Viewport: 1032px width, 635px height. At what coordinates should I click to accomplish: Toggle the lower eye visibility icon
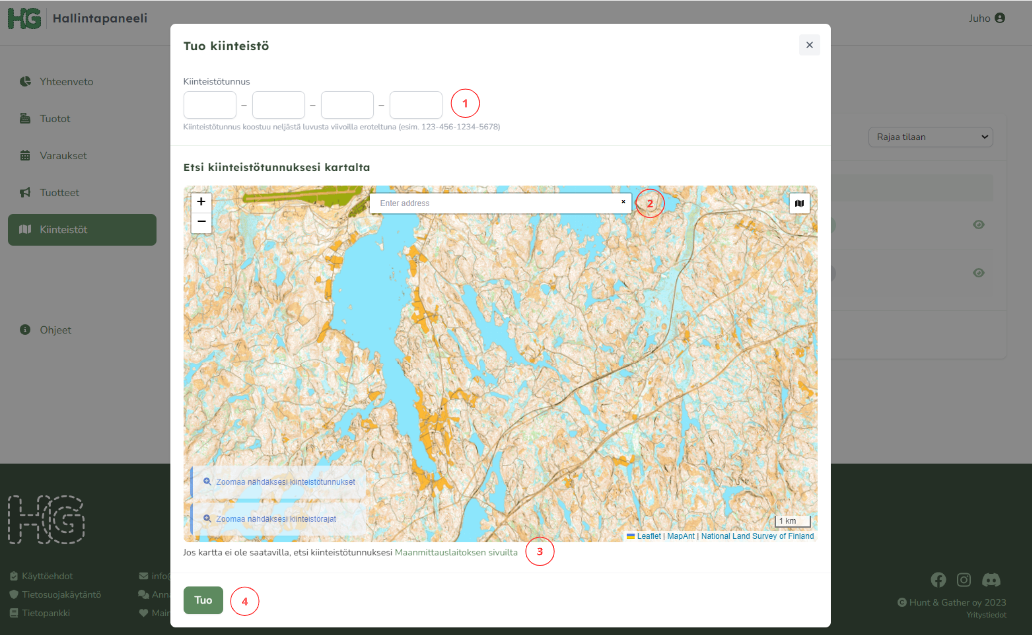pyautogui.click(x=979, y=272)
